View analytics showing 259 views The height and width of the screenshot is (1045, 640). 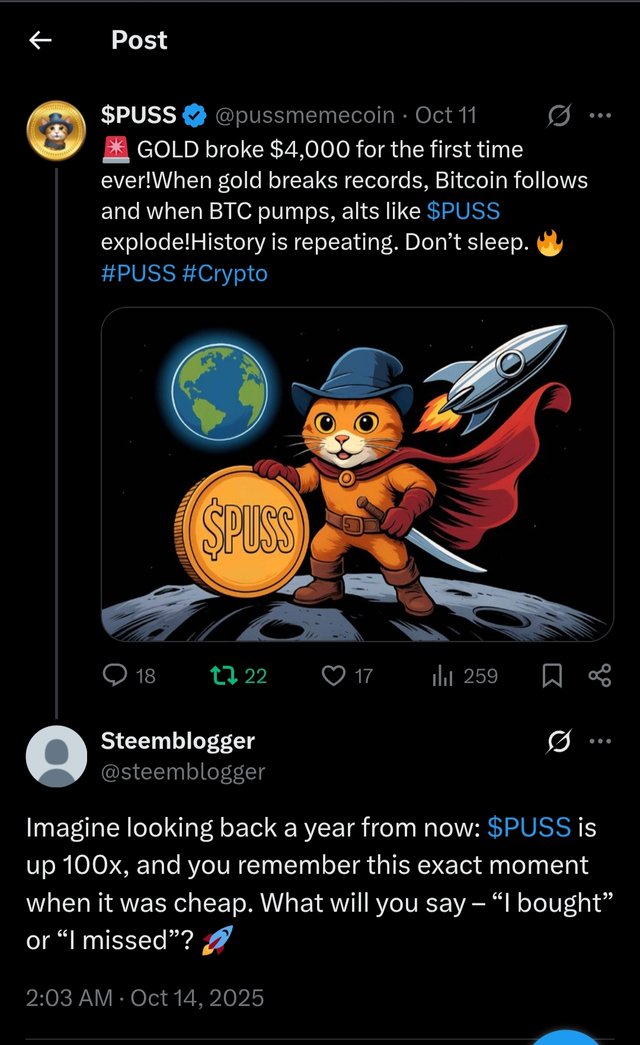coord(443,676)
